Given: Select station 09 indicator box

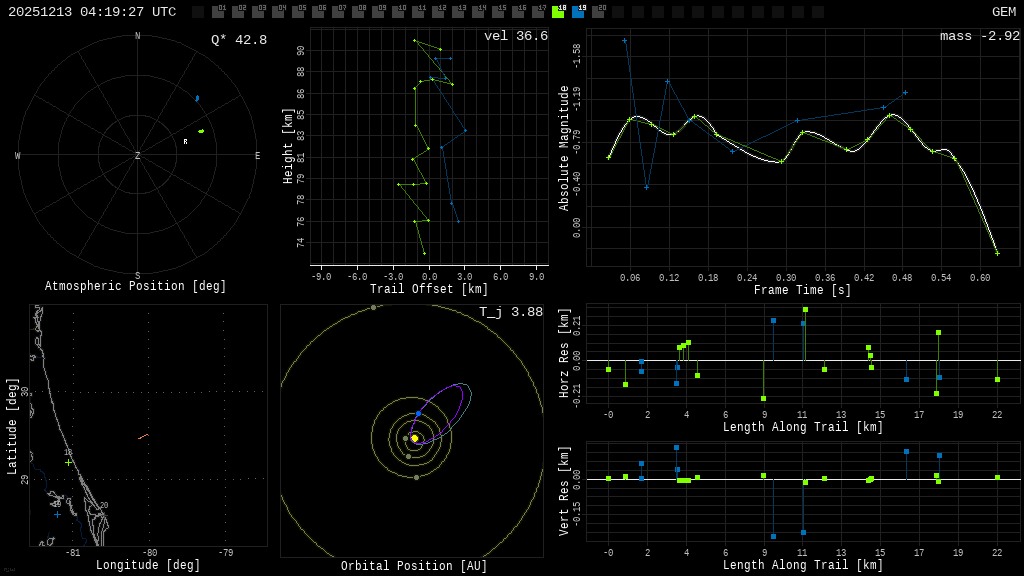Looking at the screenshot, I should [378, 12].
